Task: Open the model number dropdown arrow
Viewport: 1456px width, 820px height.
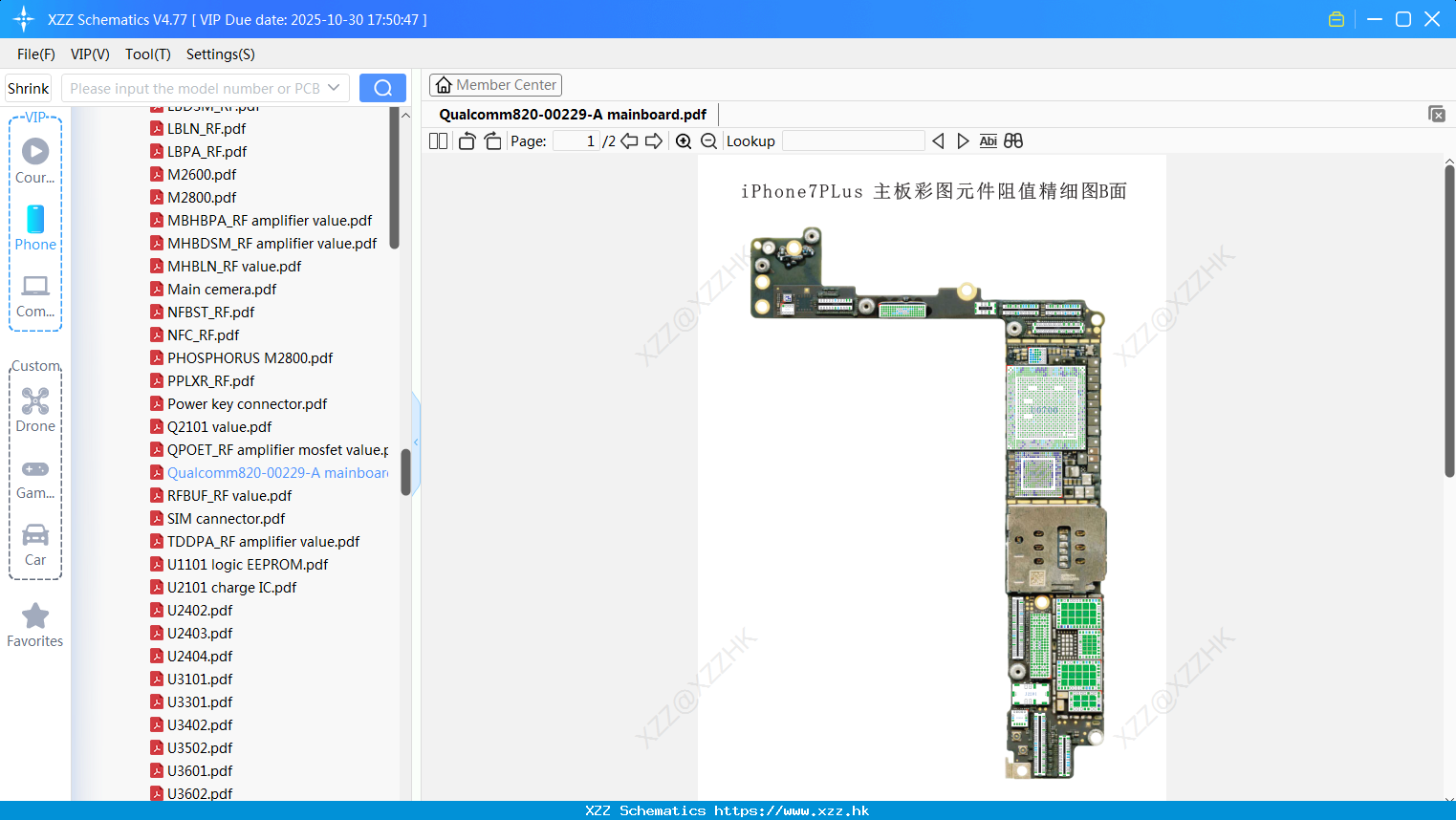Action: (334, 88)
